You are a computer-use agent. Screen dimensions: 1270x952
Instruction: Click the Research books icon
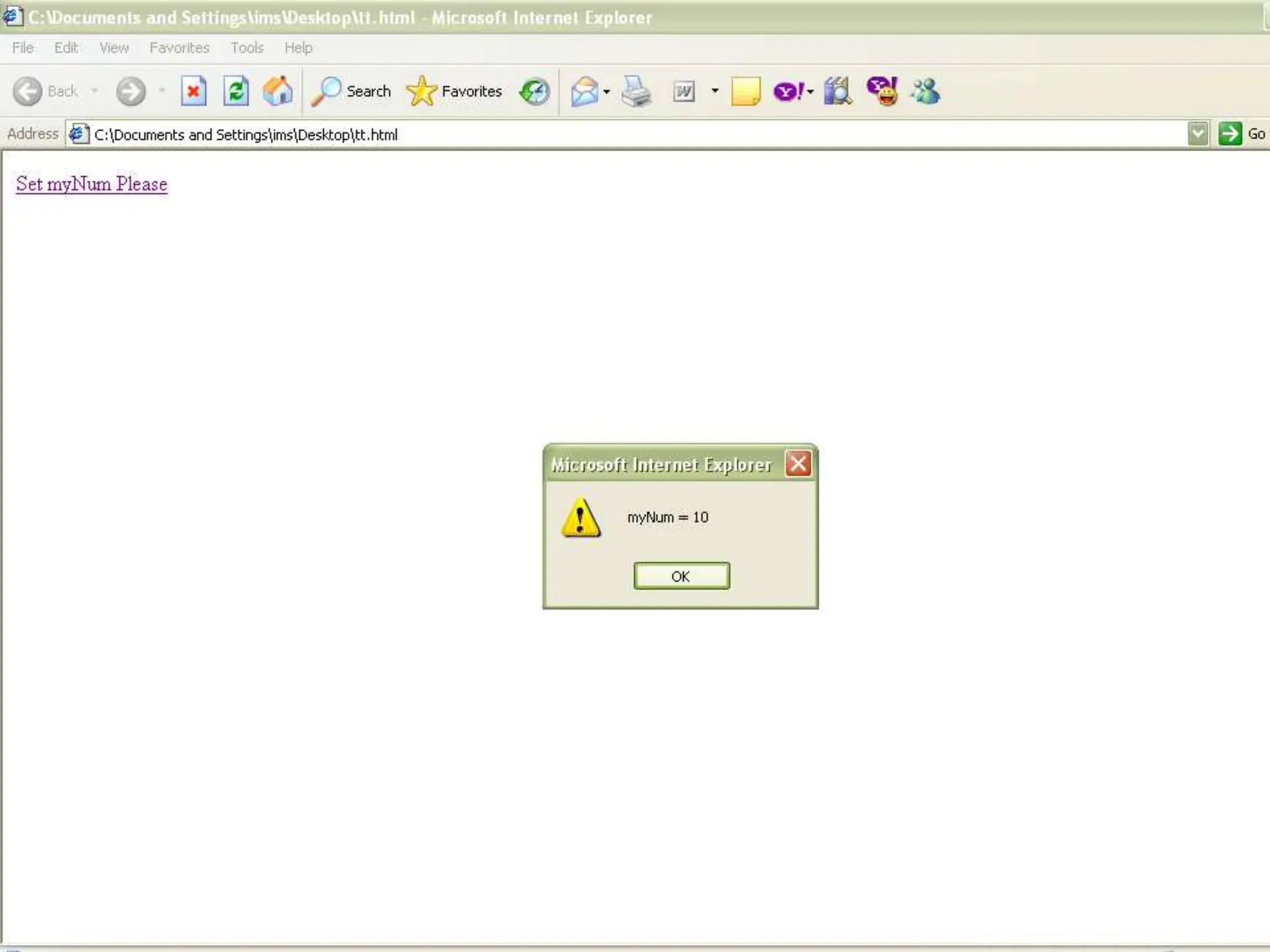point(837,92)
